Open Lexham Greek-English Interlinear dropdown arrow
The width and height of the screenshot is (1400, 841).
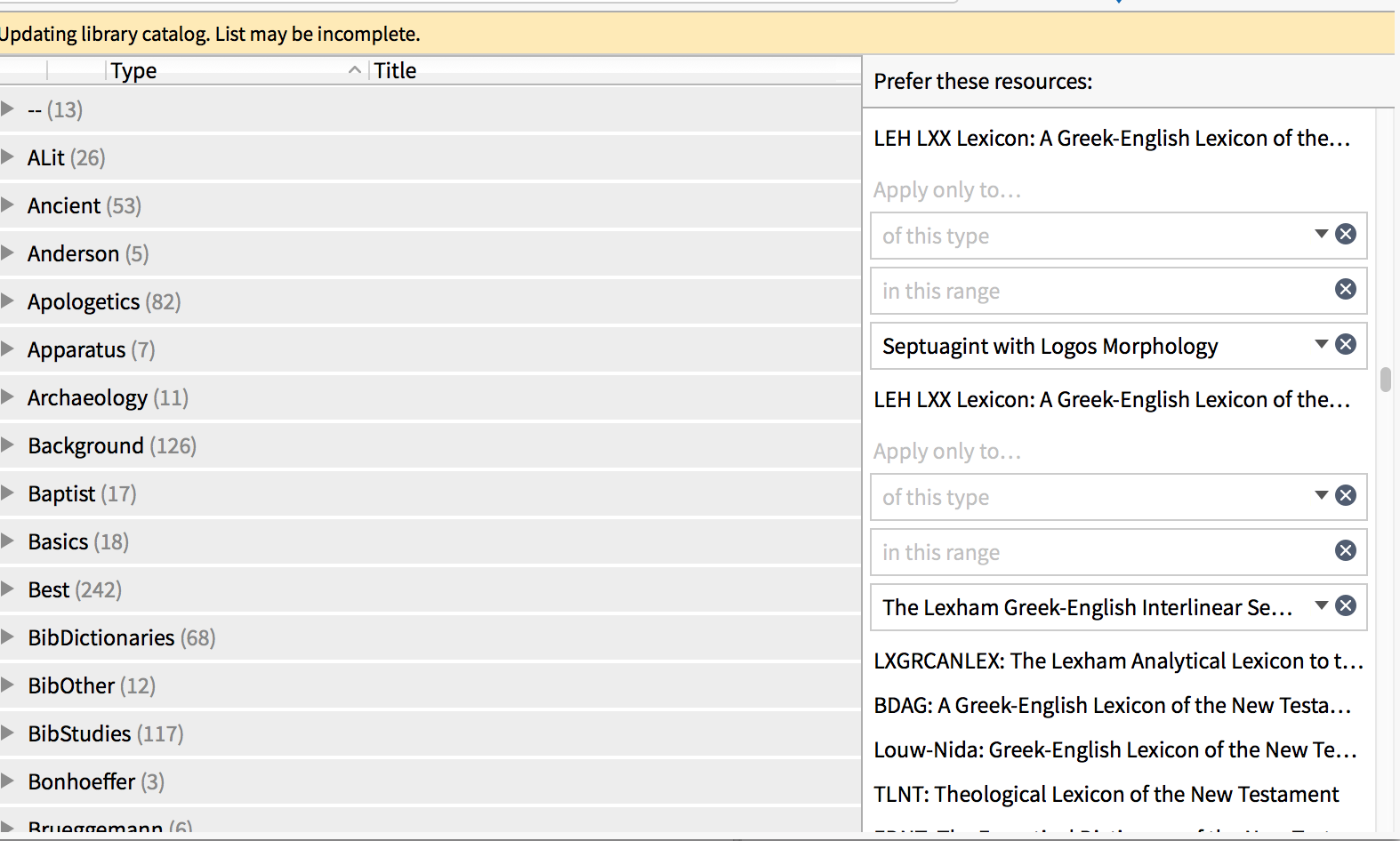click(x=1322, y=605)
